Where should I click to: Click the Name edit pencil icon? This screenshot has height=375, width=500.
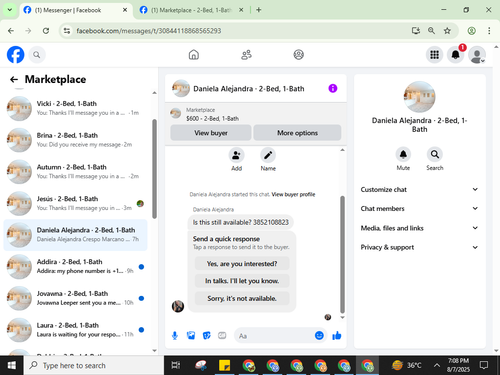point(268,155)
